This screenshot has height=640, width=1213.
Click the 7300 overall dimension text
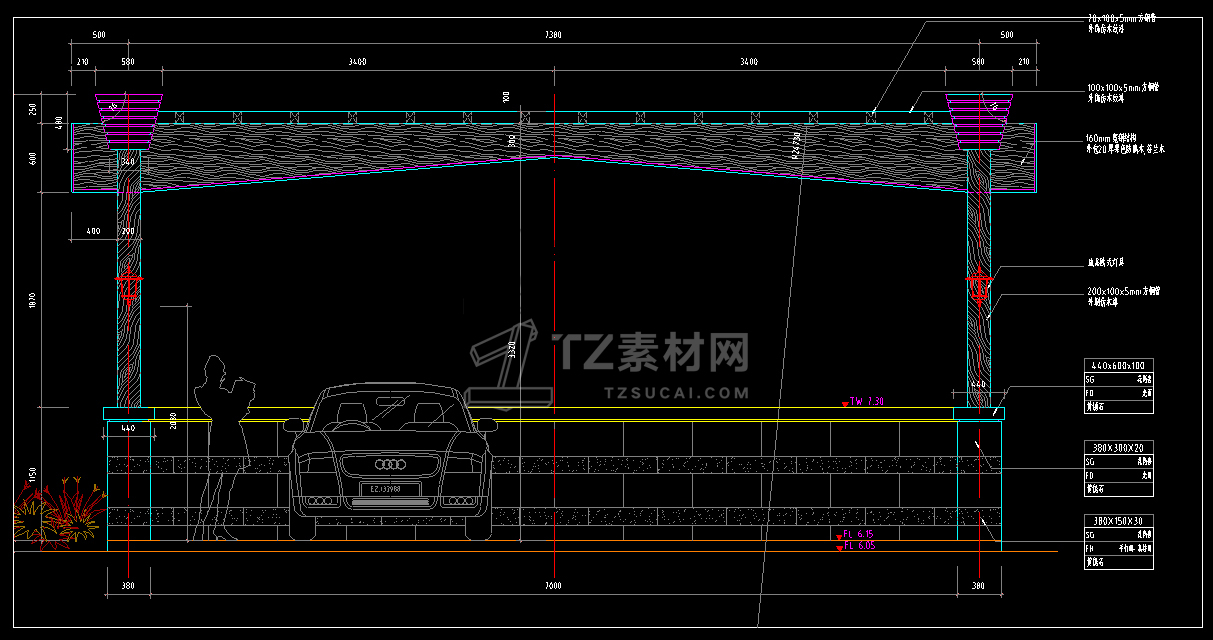click(553, 35)
